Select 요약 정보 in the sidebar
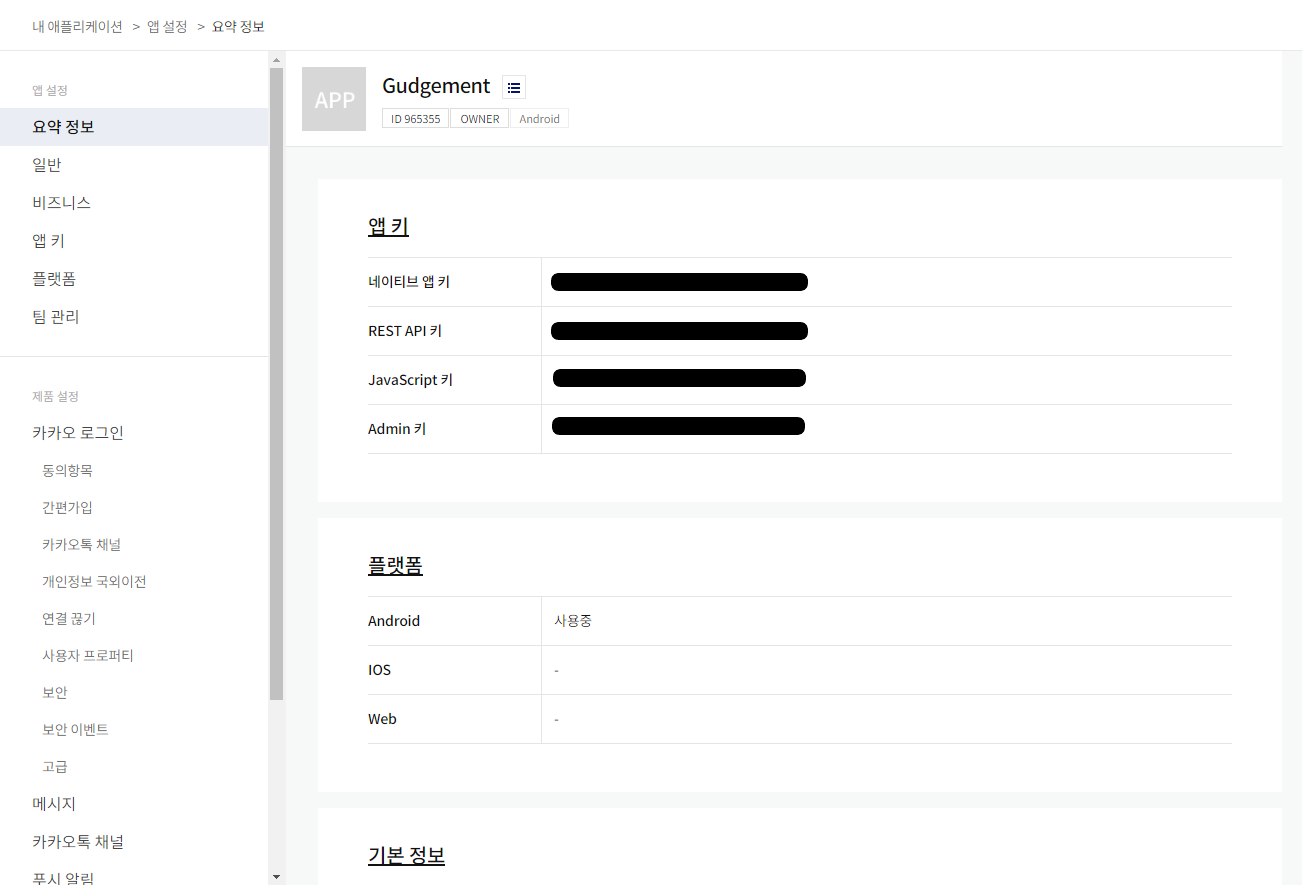The width and height of the screenshot is (1302, 885). pyautogui.click(x=134, y=127)
